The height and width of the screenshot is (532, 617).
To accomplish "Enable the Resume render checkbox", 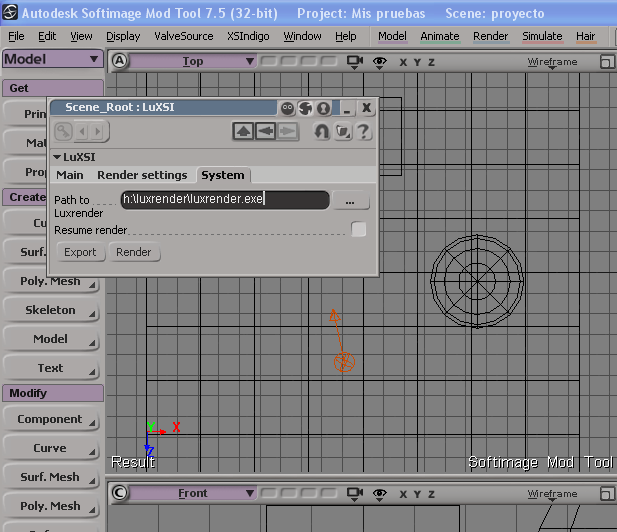I will 358,229.
